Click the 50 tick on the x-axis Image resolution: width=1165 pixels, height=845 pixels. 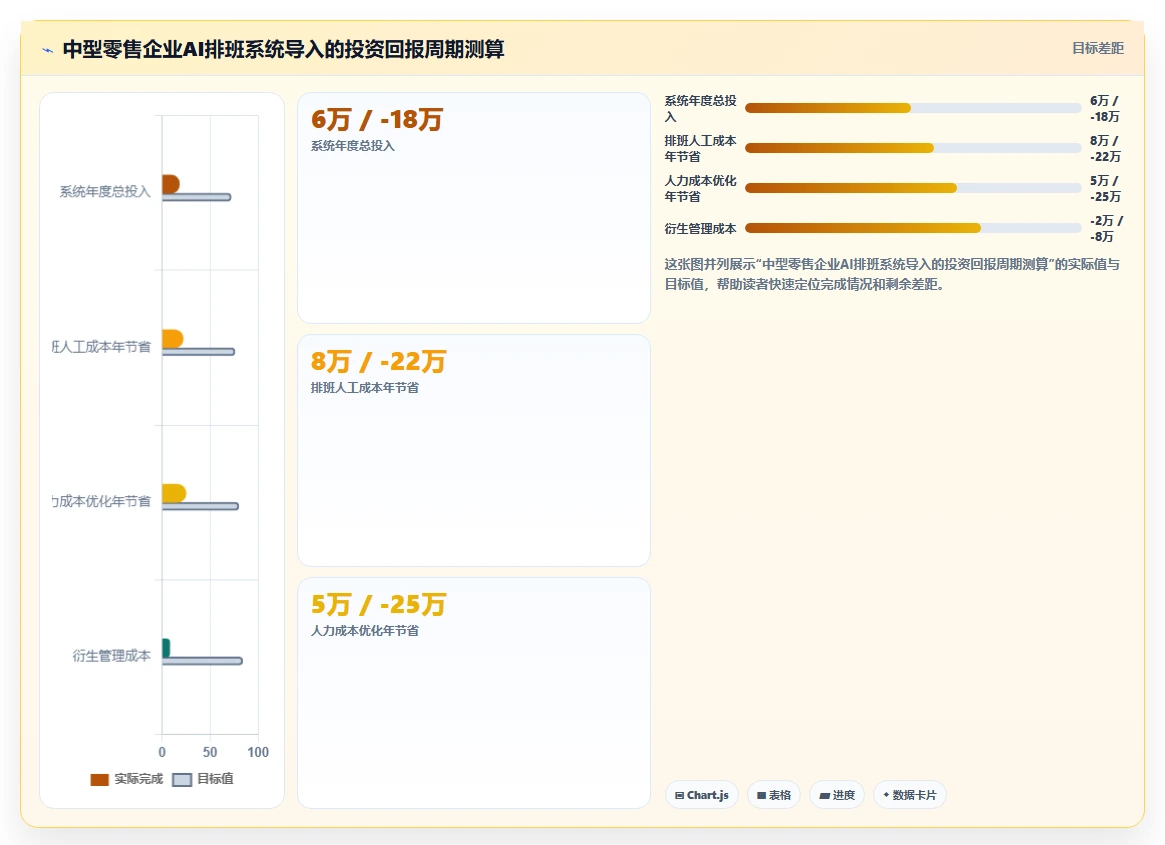(210, 752)
